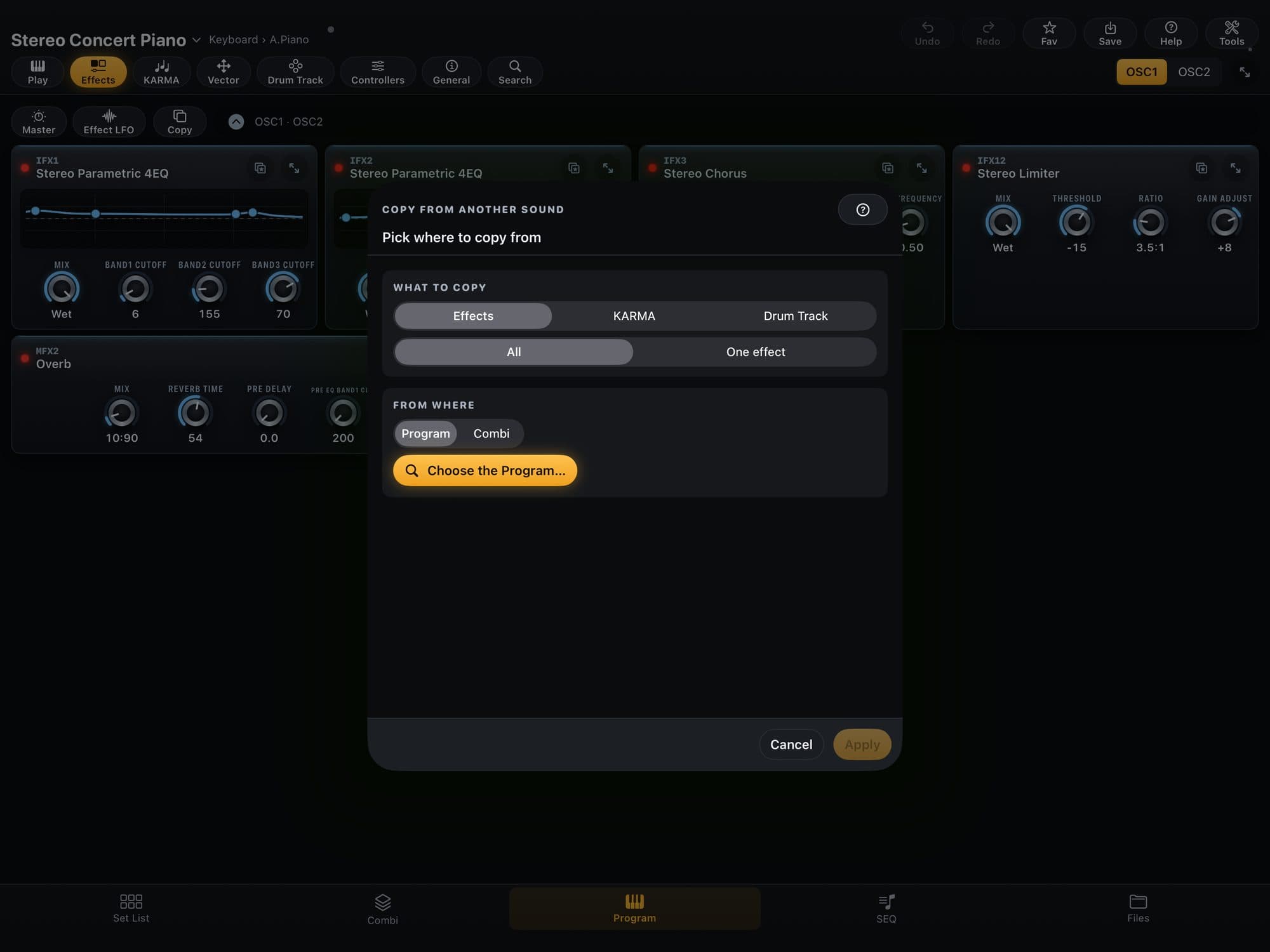1270x952 pixels.
Task: Toggle the IFX12 Stereo Limiter power indicator
Action: point(966,168)
